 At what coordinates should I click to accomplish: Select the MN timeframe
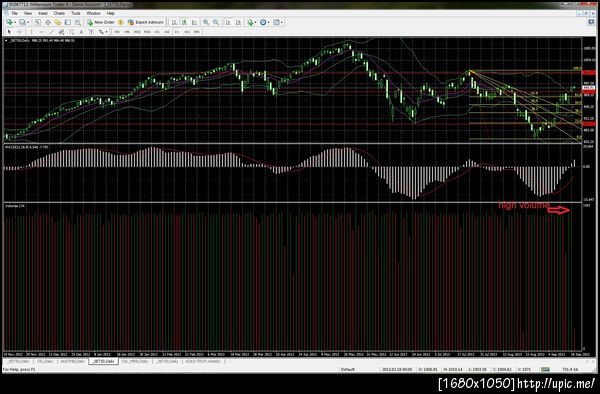click(197, 32)
